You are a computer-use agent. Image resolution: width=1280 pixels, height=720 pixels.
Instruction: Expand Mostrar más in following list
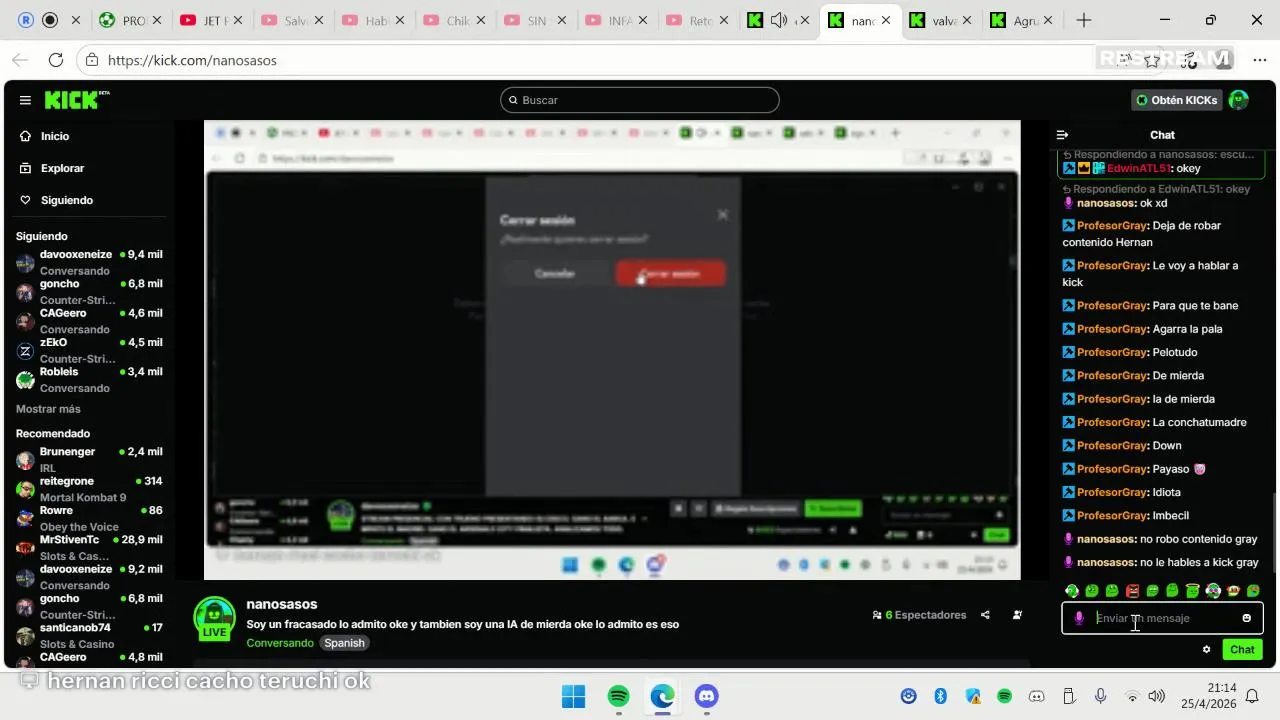[48, 409]
